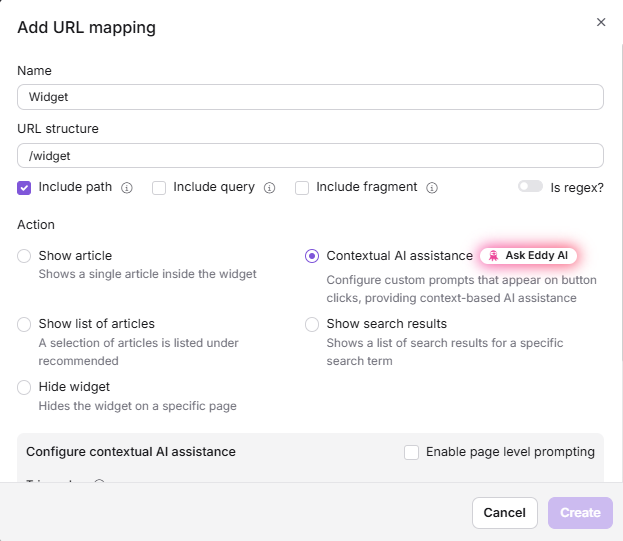This screenshot has width=623, height=541.
Task: Click the "Shows a single article inside the widget" text
Action: pos(147,274)
